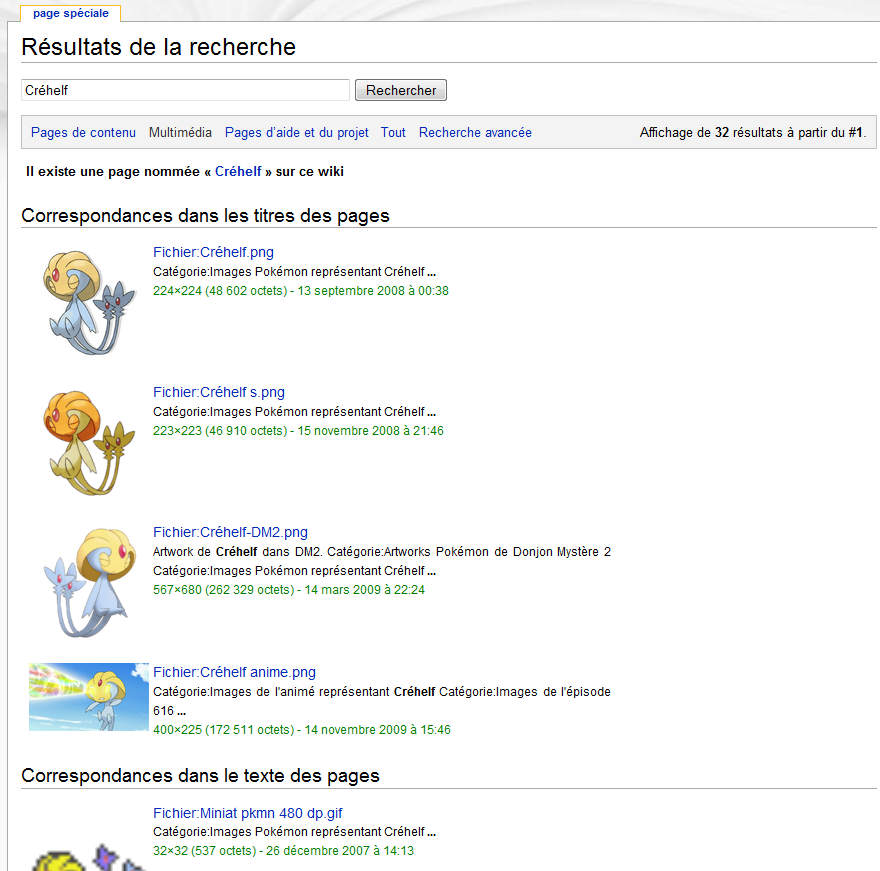Click the search field containing Créhelf
880x871 pixels.
pos(185,90)
